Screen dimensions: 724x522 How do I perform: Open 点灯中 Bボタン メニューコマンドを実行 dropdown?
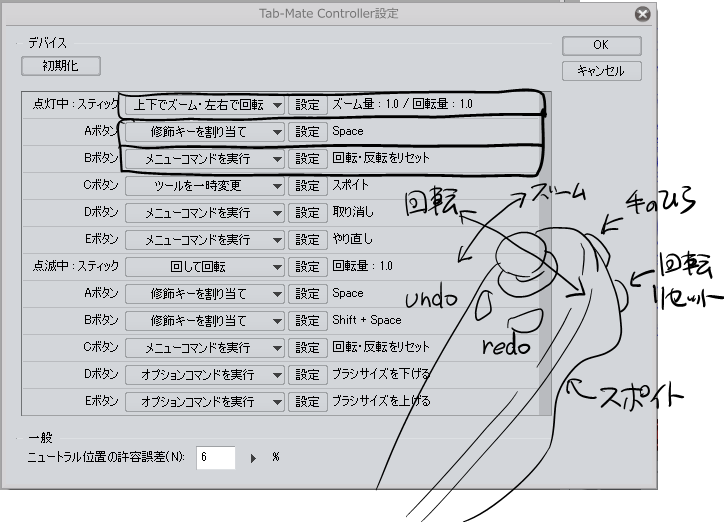pos(204,159)
